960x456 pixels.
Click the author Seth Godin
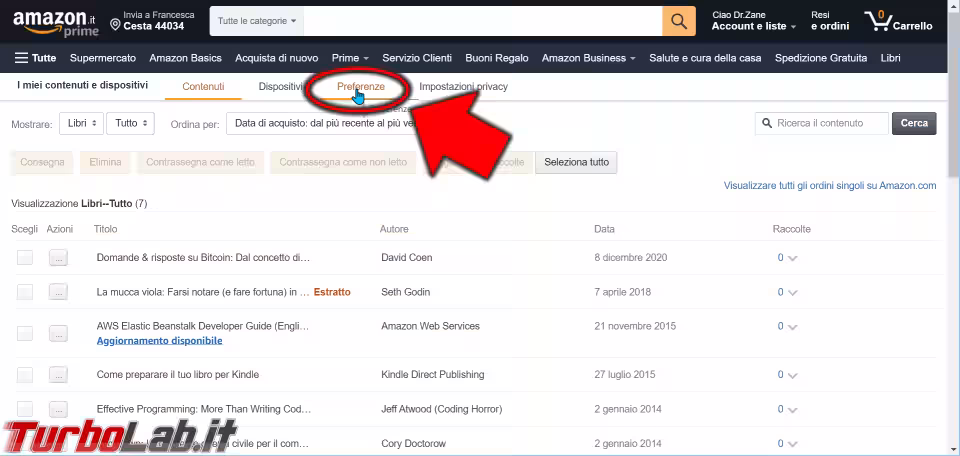click(x=405, y=292)
